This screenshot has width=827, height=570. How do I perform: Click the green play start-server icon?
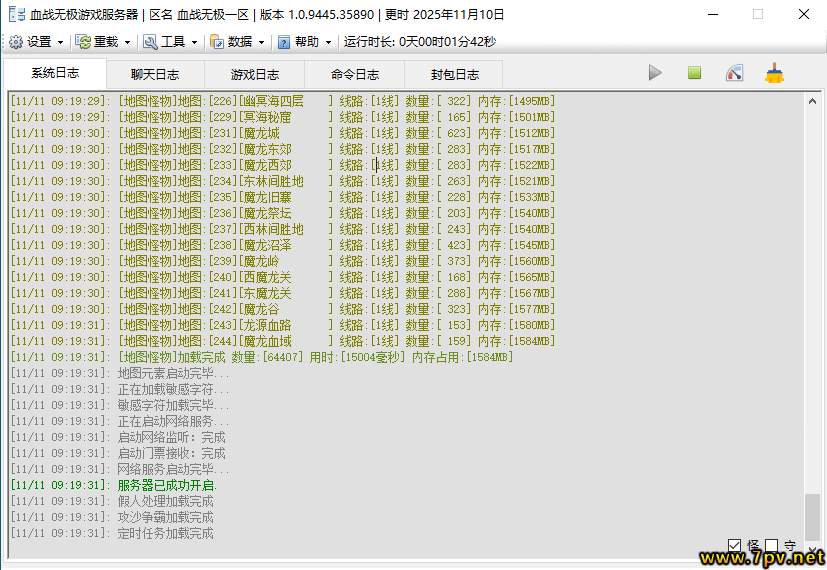(655, 73)
